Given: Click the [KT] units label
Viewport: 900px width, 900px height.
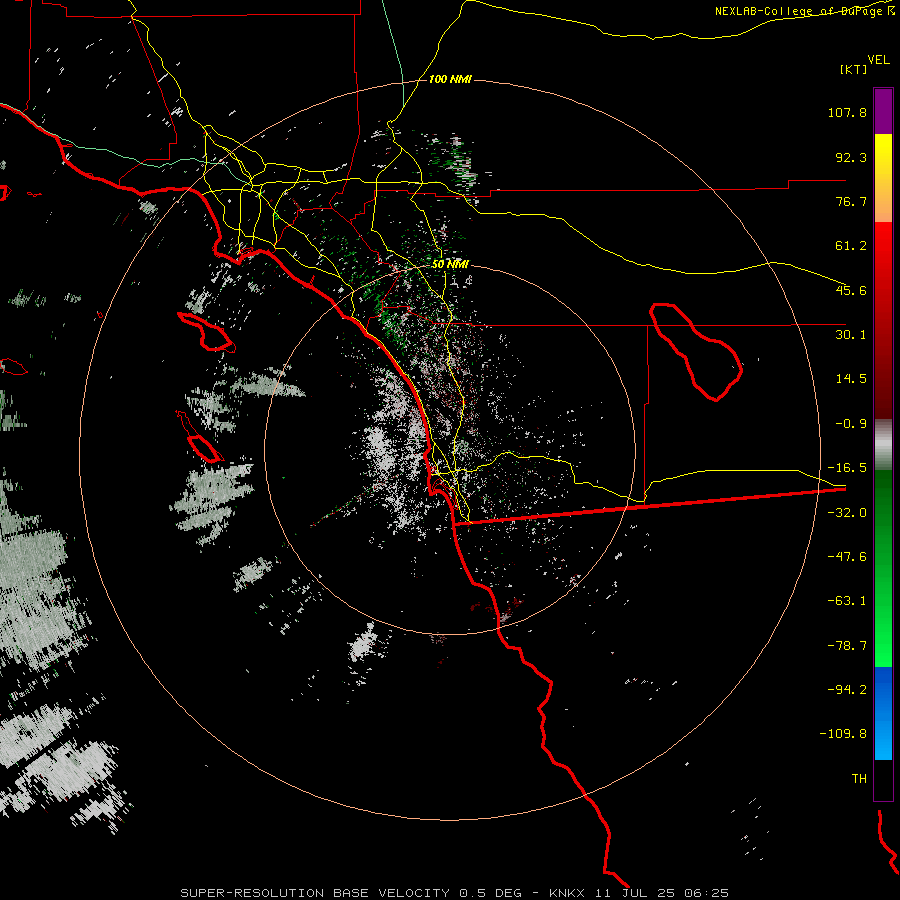Looking at the screenshot, I should (x=854, y=69).
